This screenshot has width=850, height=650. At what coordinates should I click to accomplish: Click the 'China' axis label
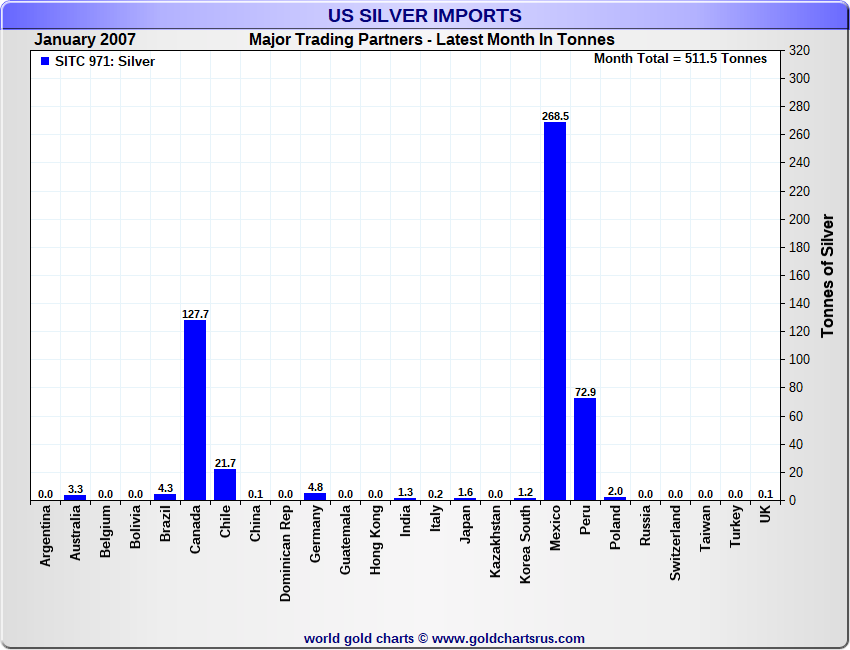pos(255,523)
